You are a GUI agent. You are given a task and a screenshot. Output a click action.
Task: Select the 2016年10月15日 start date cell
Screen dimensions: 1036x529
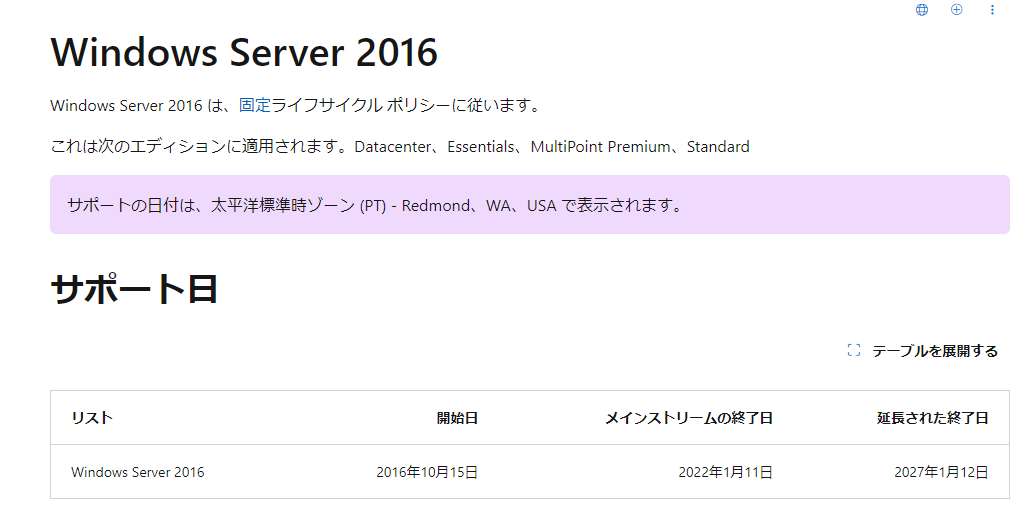pyautogui.click(x=427, y=472)
